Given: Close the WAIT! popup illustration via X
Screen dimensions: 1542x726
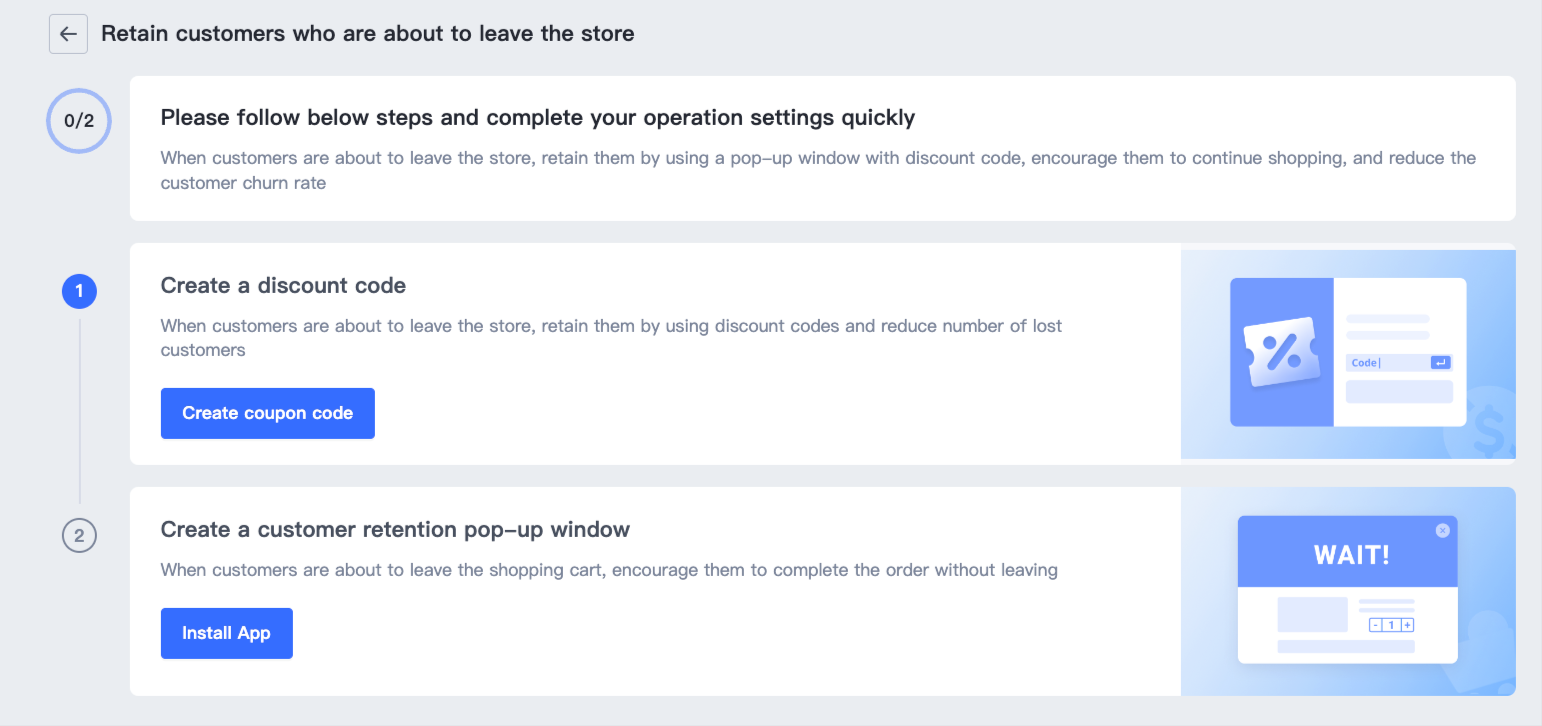Looking at the screenshot, I should coord(1442,531).
